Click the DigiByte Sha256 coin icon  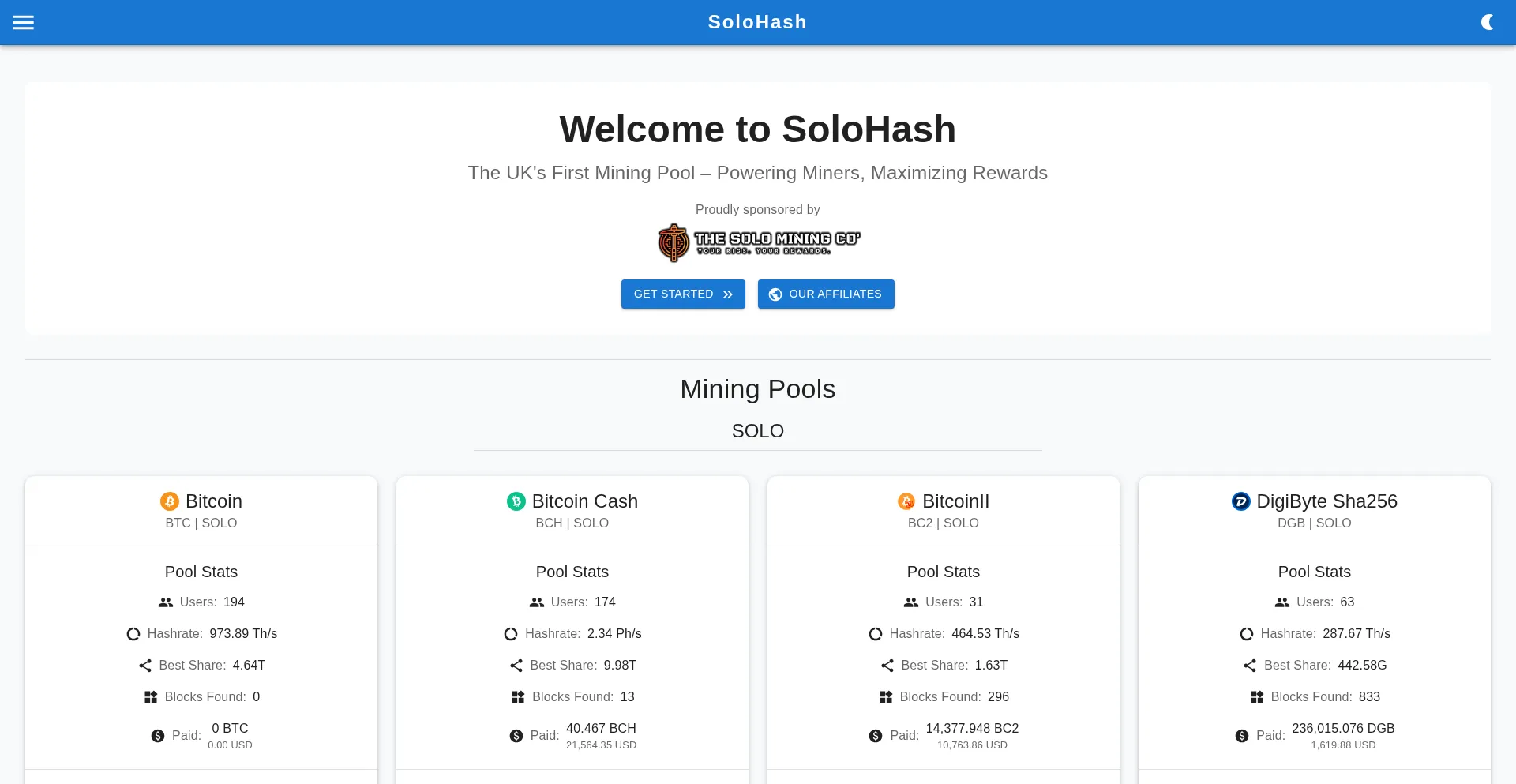1240,501
